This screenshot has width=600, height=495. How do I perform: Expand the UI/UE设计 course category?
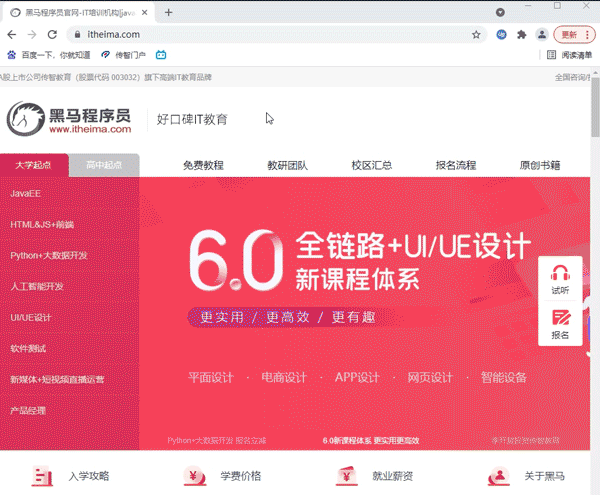tap(30, 317)
